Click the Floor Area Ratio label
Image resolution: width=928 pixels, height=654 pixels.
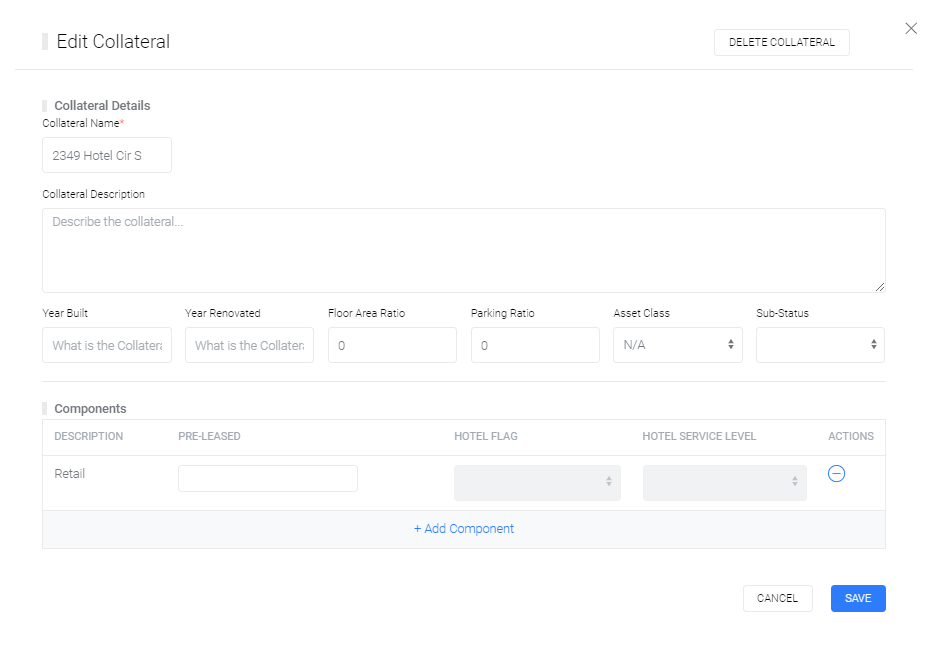[366, 313]
